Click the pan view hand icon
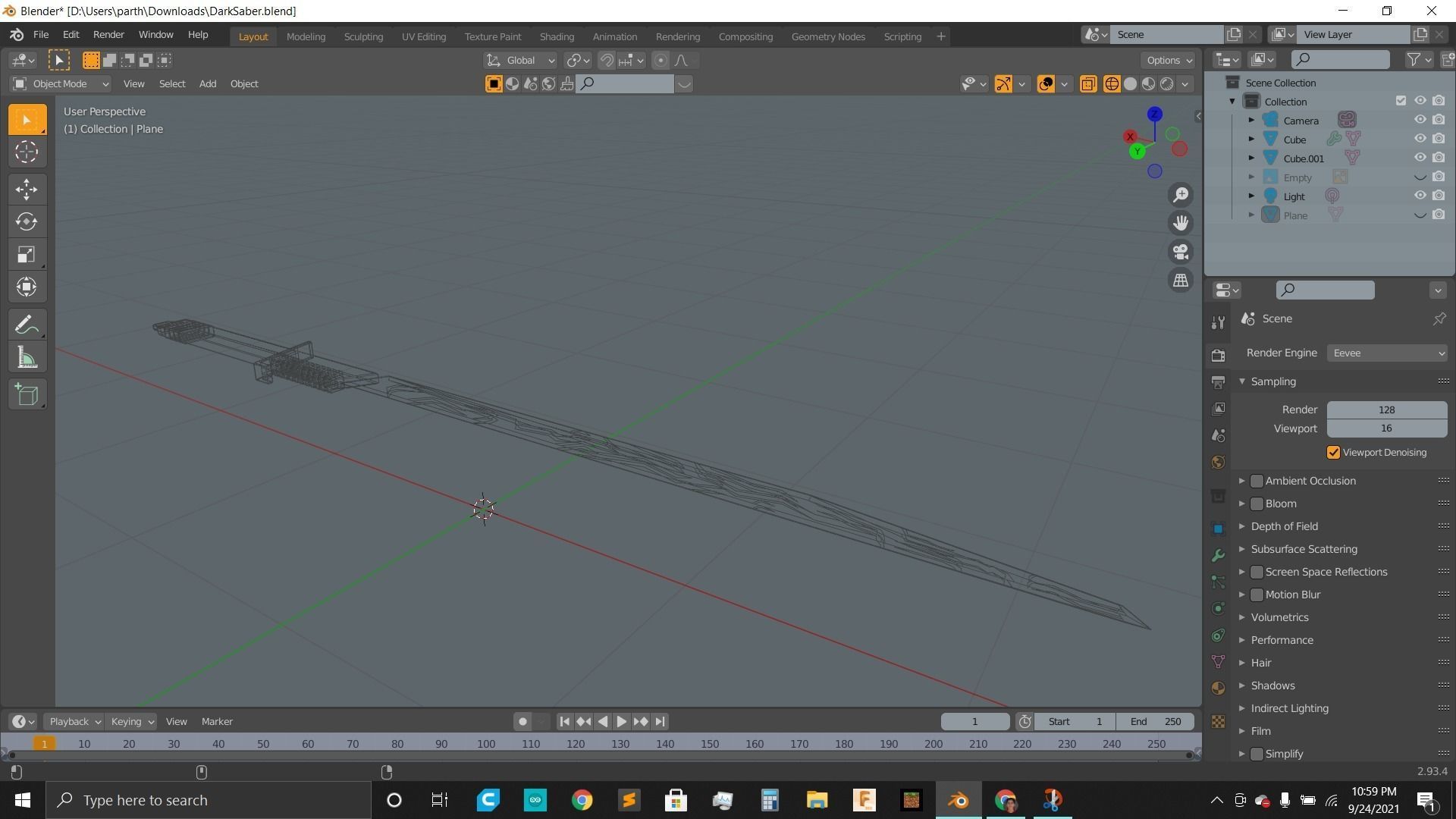This screenshot has height=819, width=1456. click(1181, 223)
